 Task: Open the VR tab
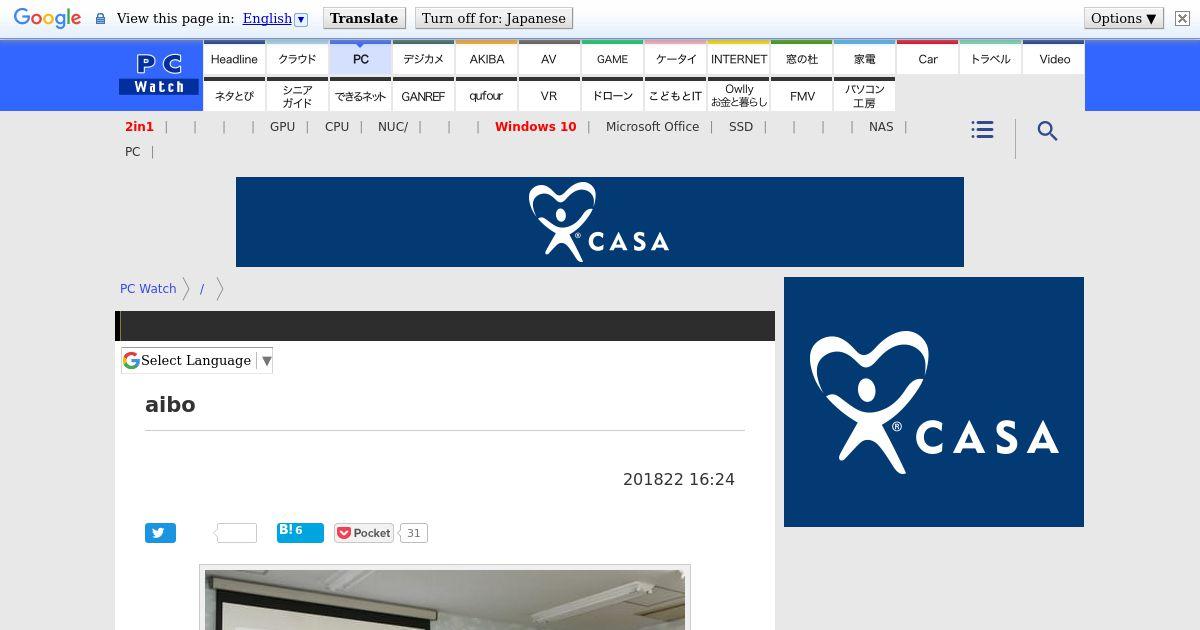(x=549, y=95)
